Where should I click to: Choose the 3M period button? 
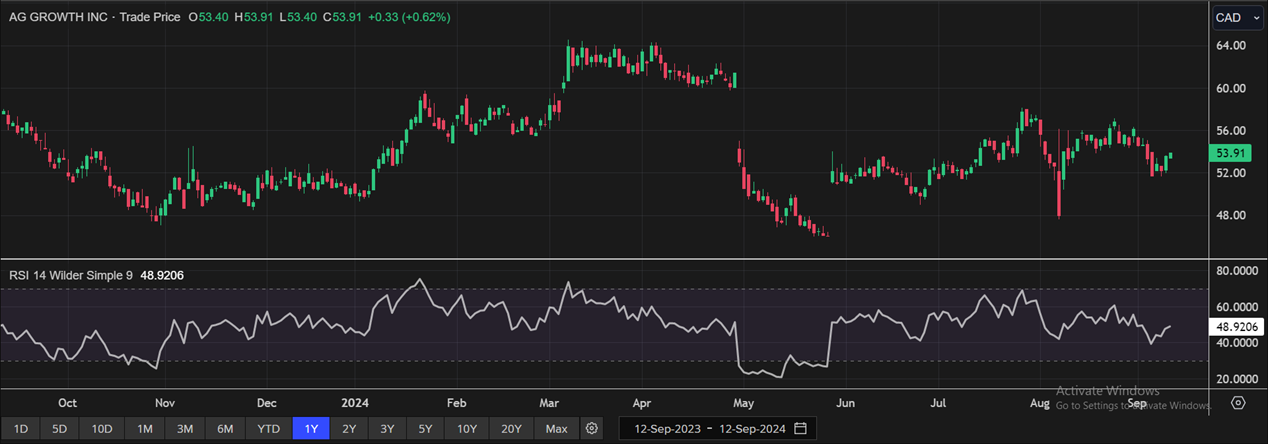pyautogui.click(x=184, y=429)
